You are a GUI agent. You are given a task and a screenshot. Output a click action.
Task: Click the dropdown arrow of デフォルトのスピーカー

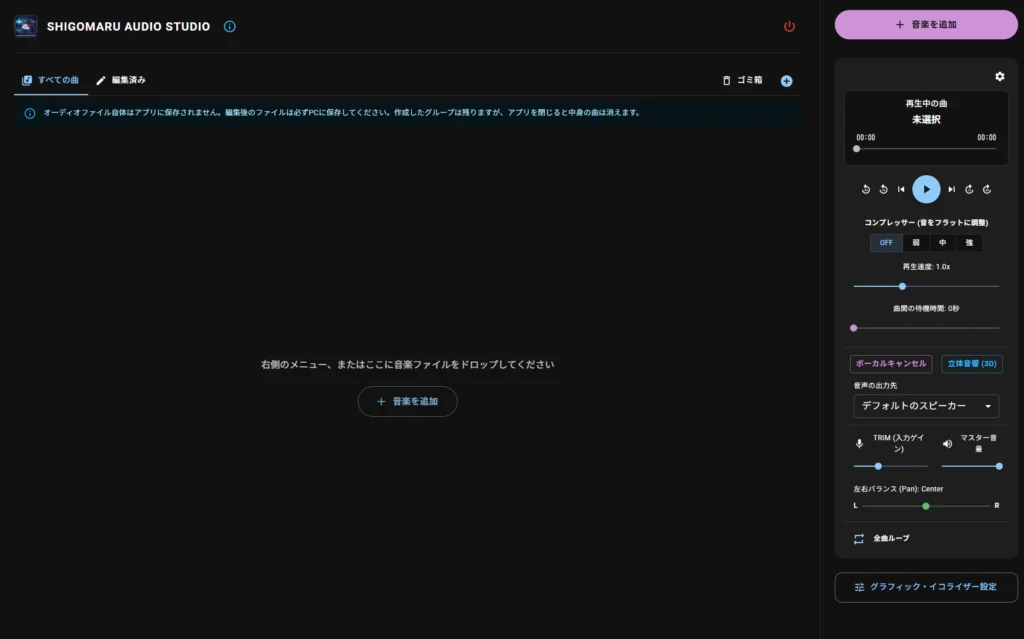(987, 406)
